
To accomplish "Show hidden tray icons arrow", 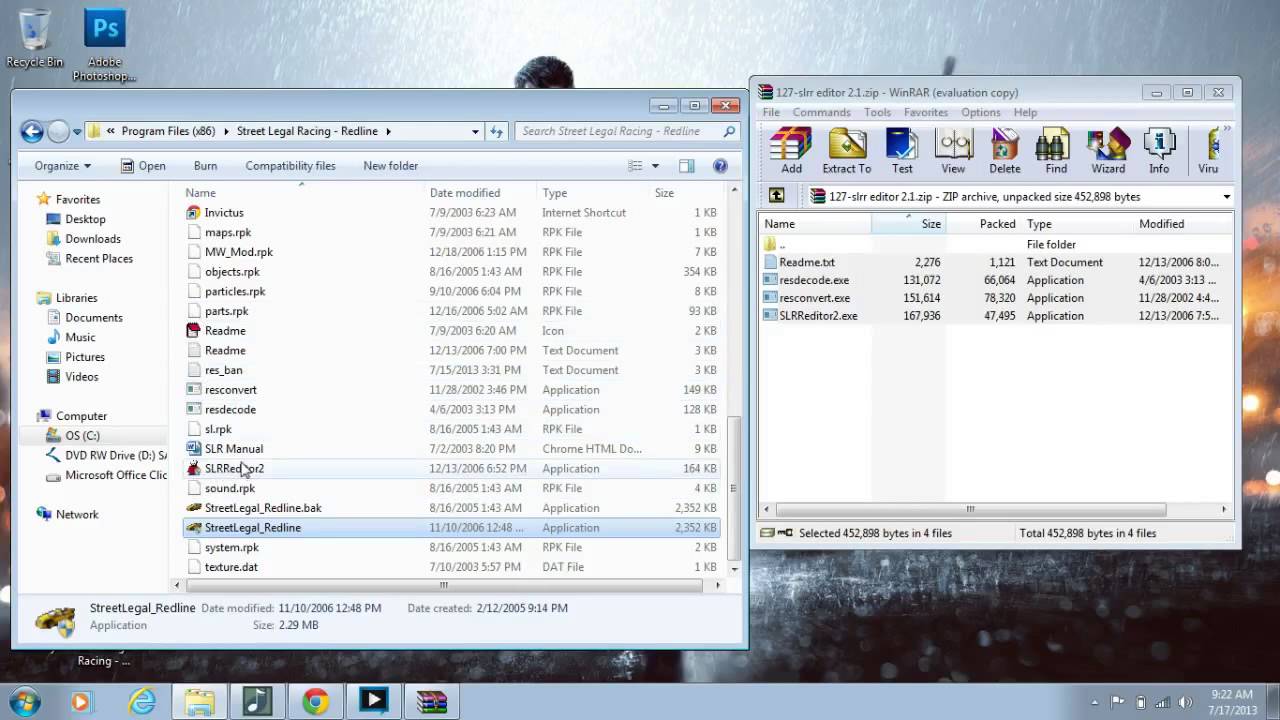I will [1095, 702].
